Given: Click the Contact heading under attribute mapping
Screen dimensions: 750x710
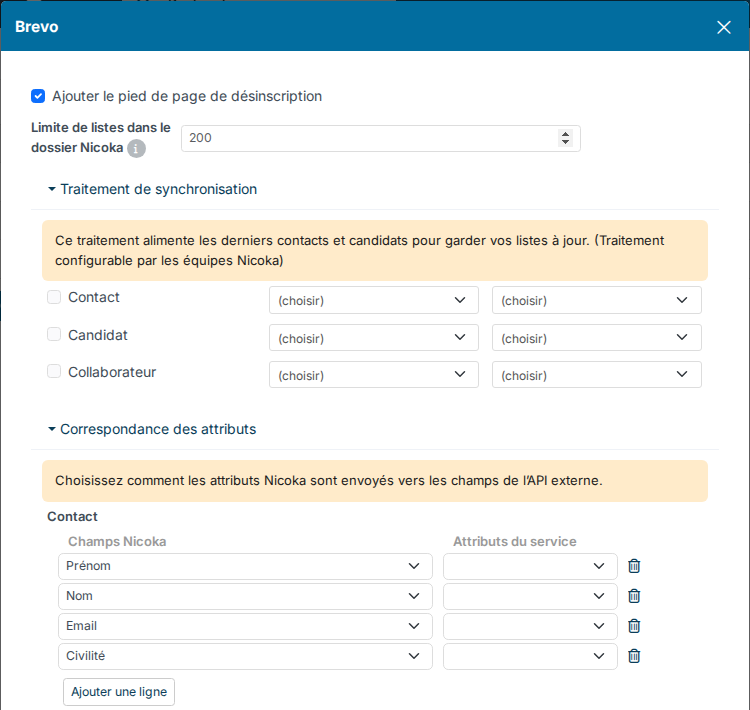Looking at the screenshot, I should [72, 517].
